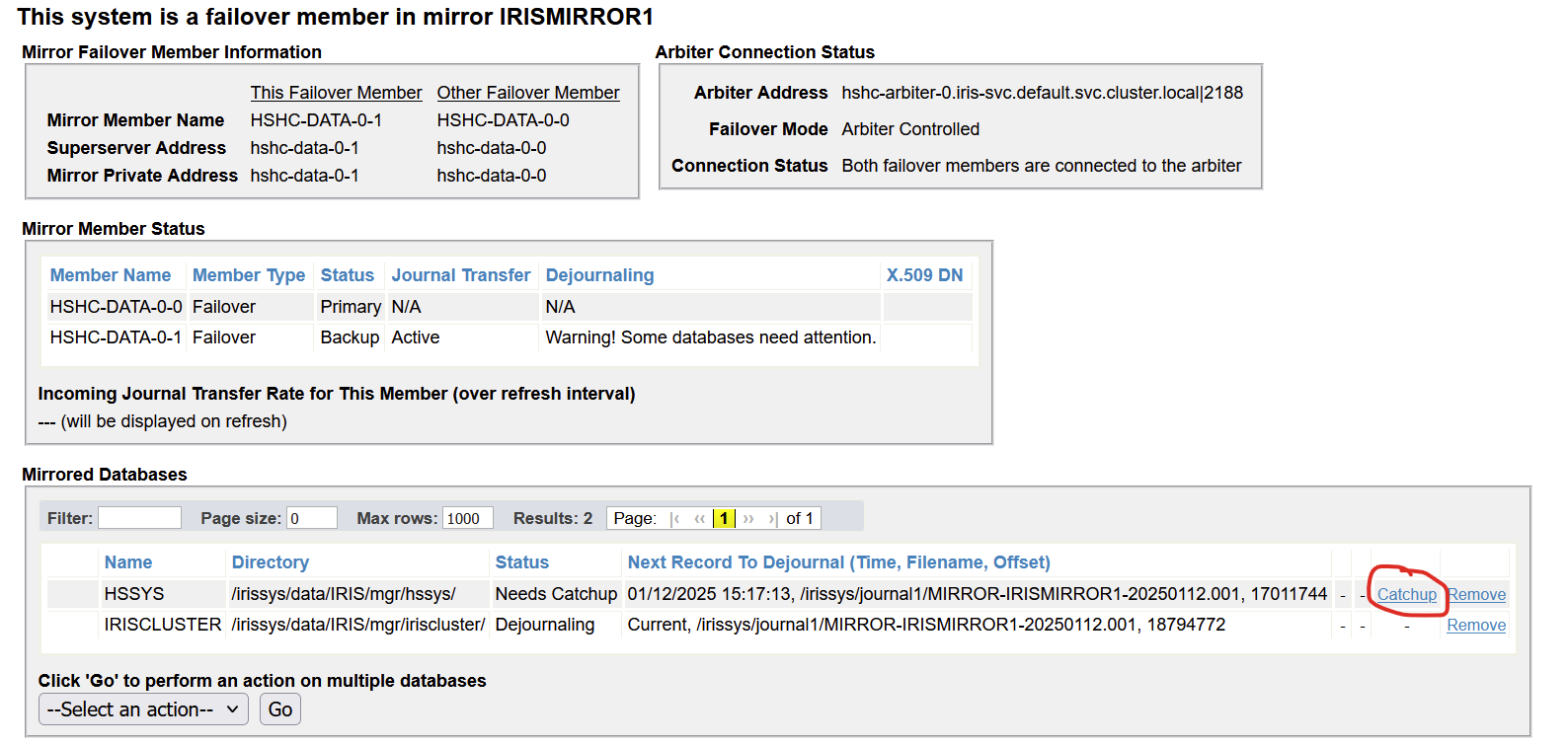Go to the first results page

pos(675,519)
